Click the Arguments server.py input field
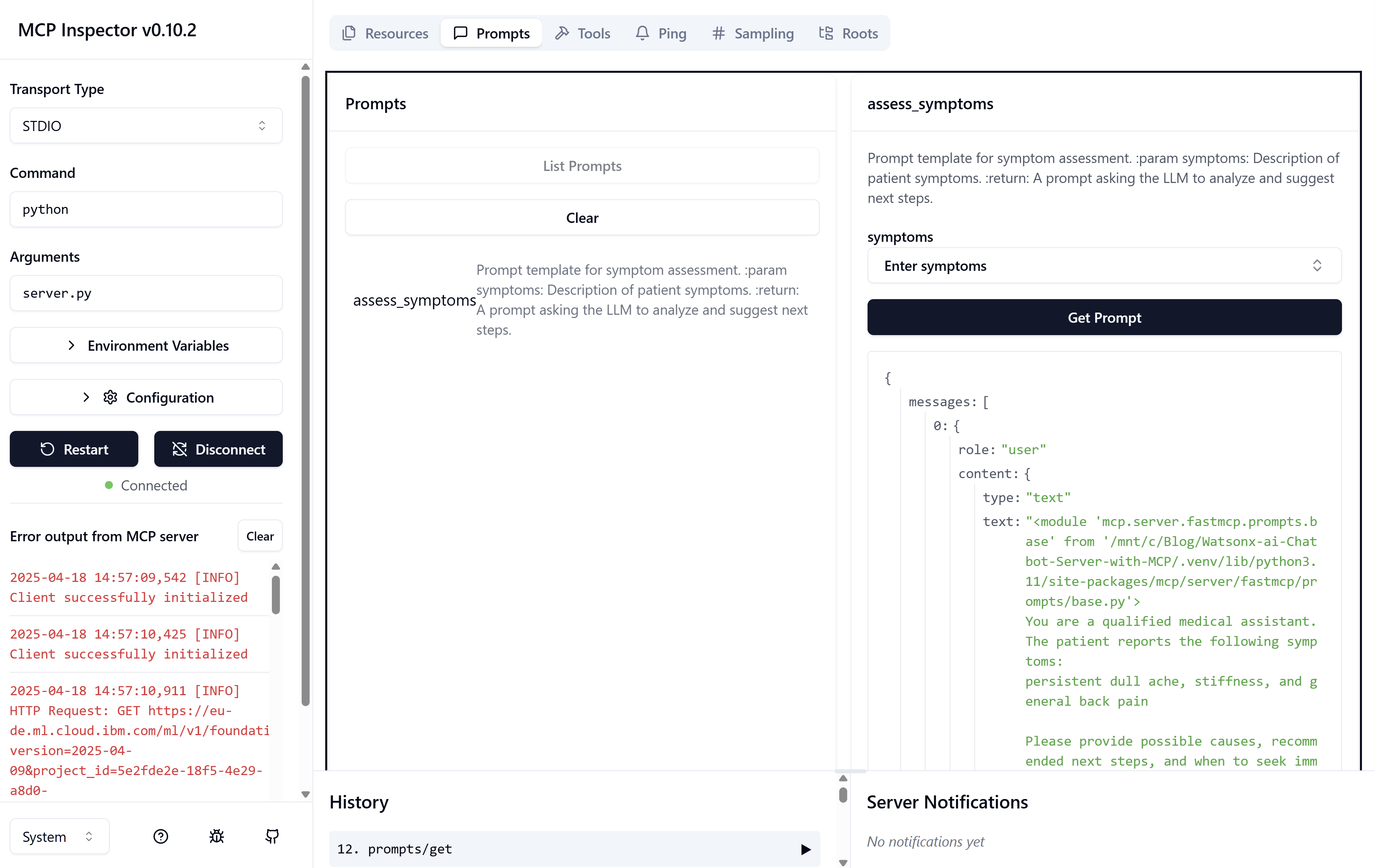 click(146, 293)
